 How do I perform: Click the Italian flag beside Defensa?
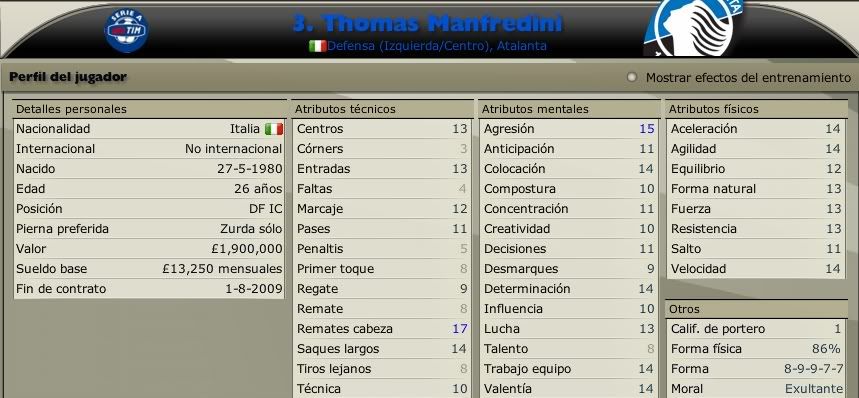[318, 46]
